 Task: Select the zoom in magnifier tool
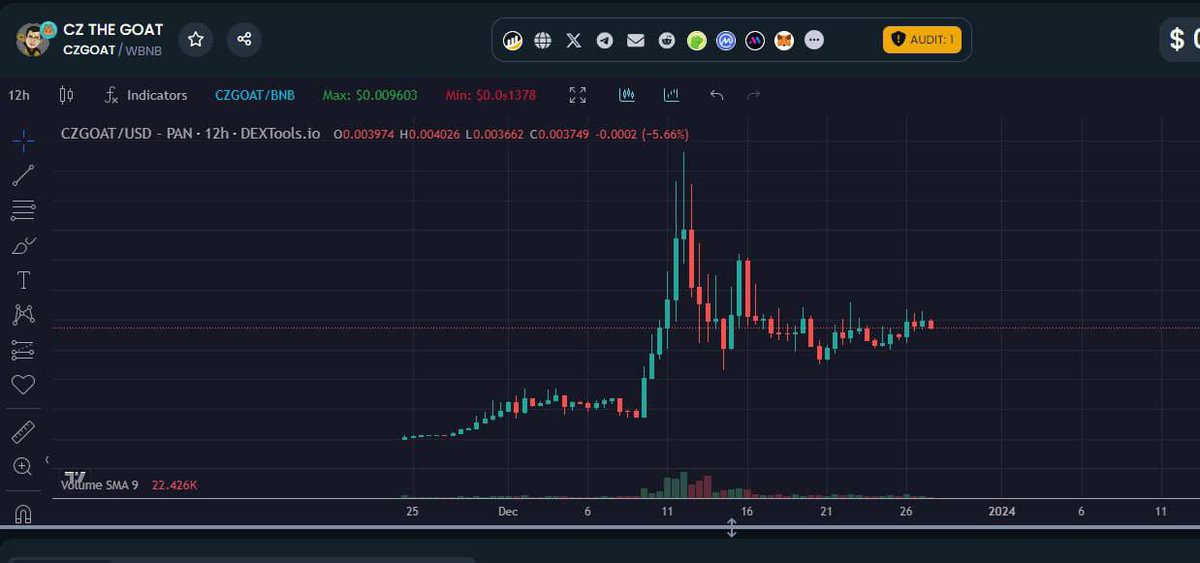23,466
